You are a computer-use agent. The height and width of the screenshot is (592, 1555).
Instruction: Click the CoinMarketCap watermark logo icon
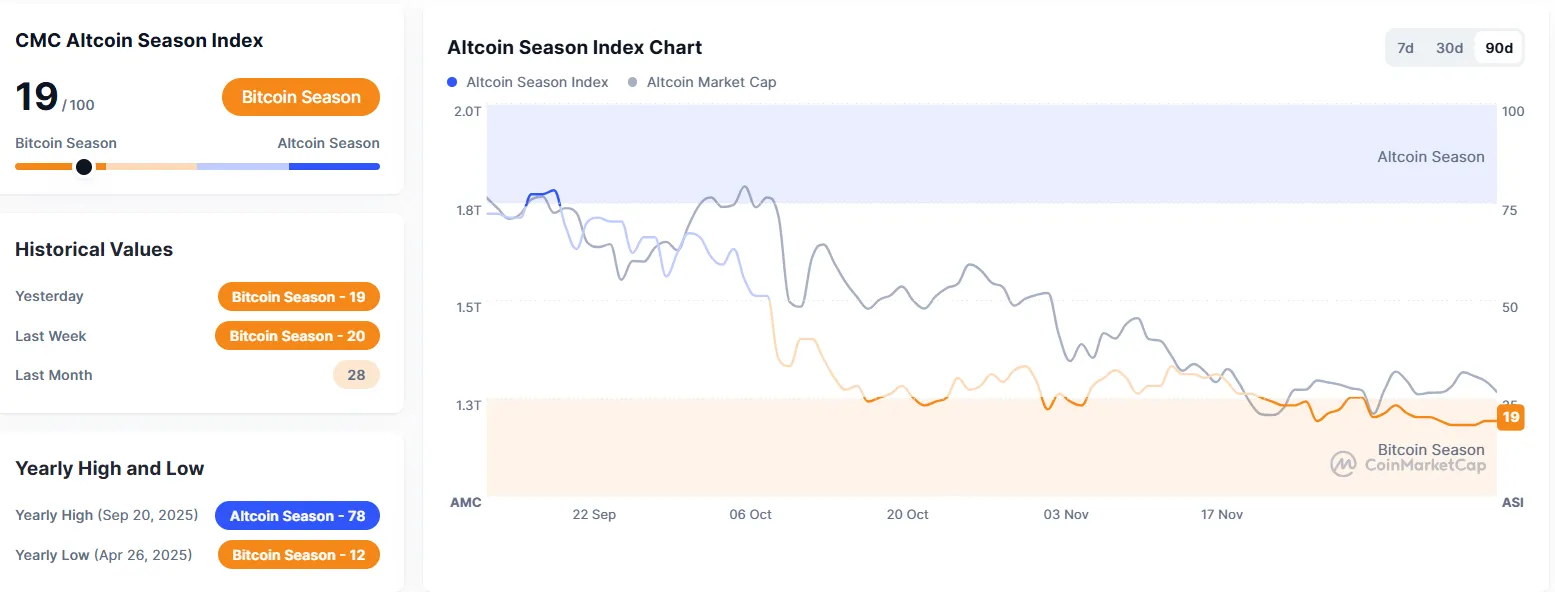[x=1343, y=464]
